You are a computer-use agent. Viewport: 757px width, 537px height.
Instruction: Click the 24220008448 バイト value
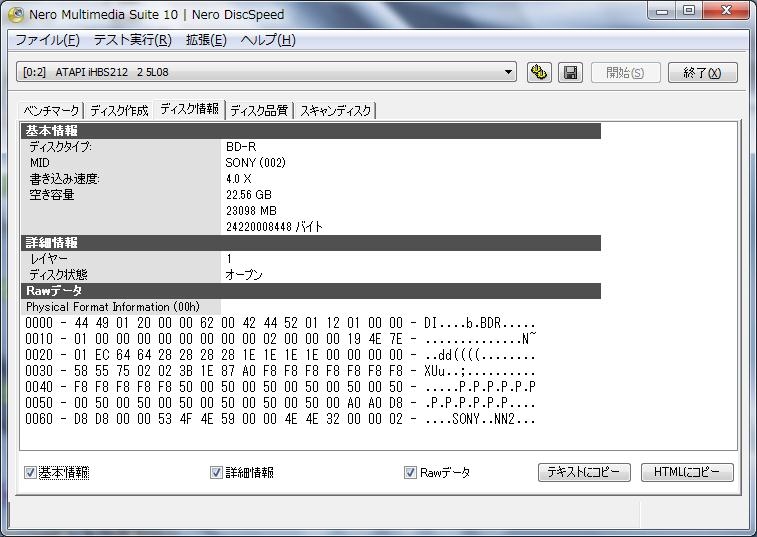(274, 226)
